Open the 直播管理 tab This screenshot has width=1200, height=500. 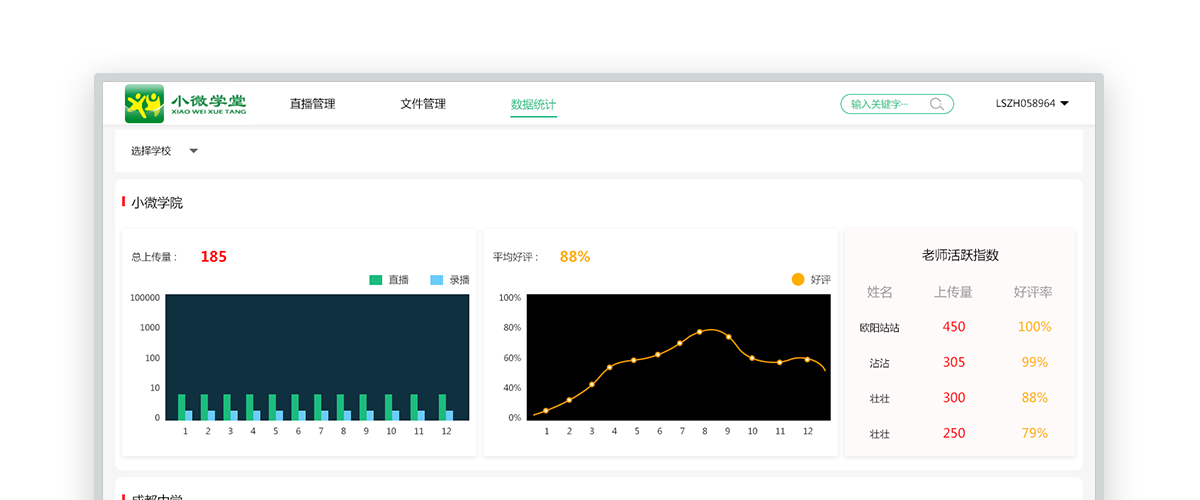click(x=312, y=104)
